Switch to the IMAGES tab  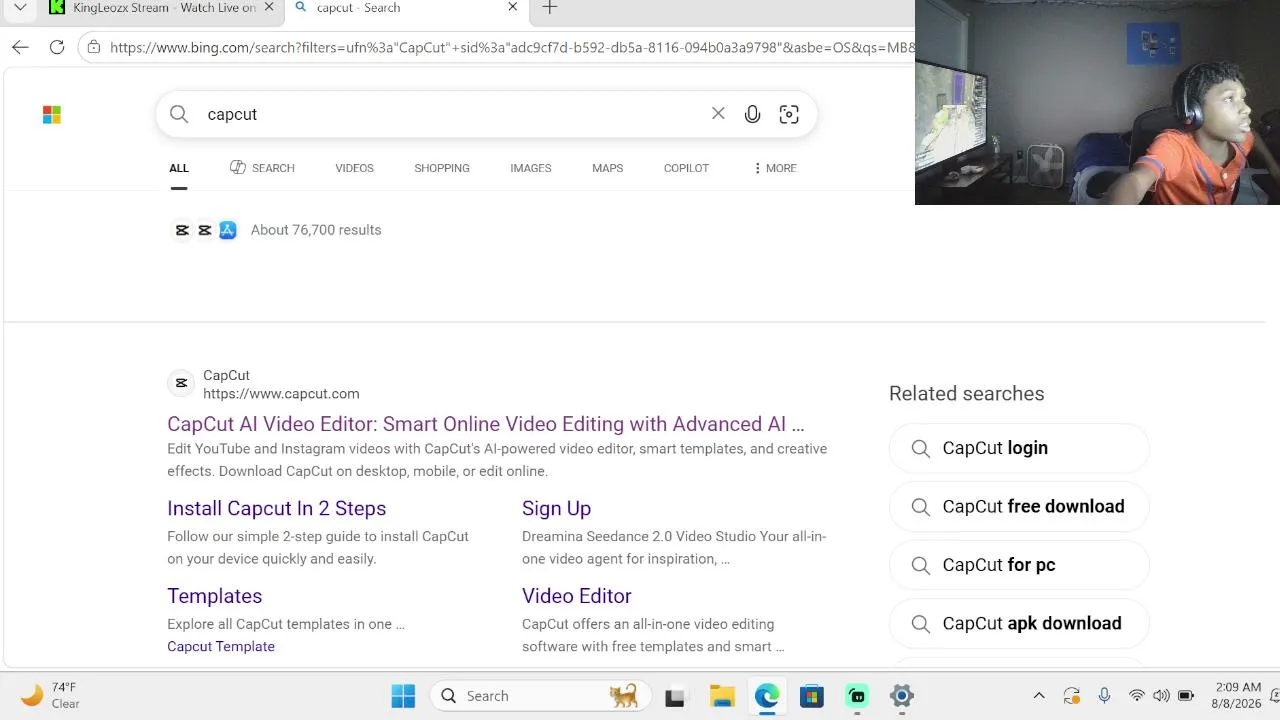point(531,168)
